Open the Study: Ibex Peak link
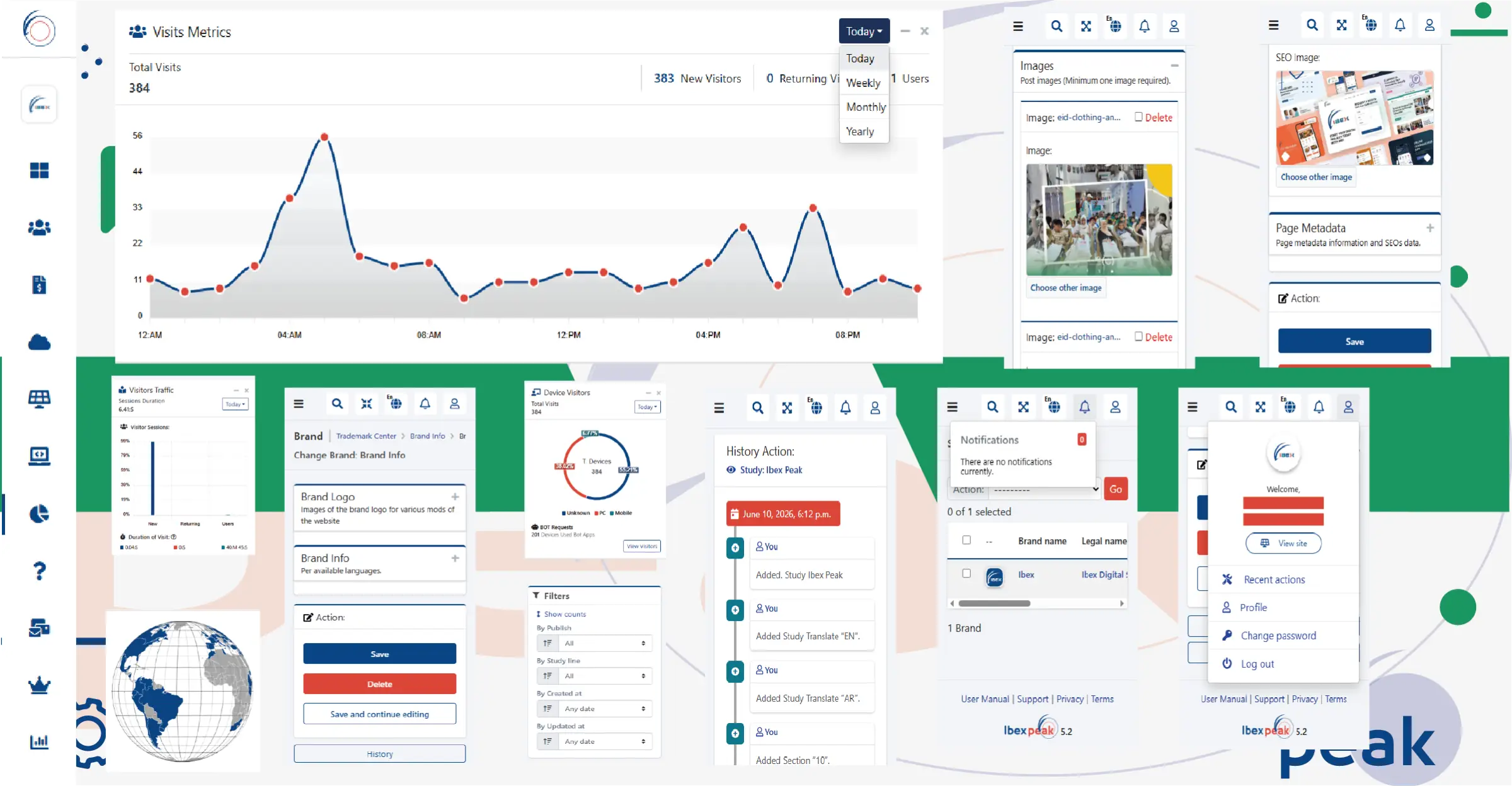The image size is (1512, 786). point(771,470)
